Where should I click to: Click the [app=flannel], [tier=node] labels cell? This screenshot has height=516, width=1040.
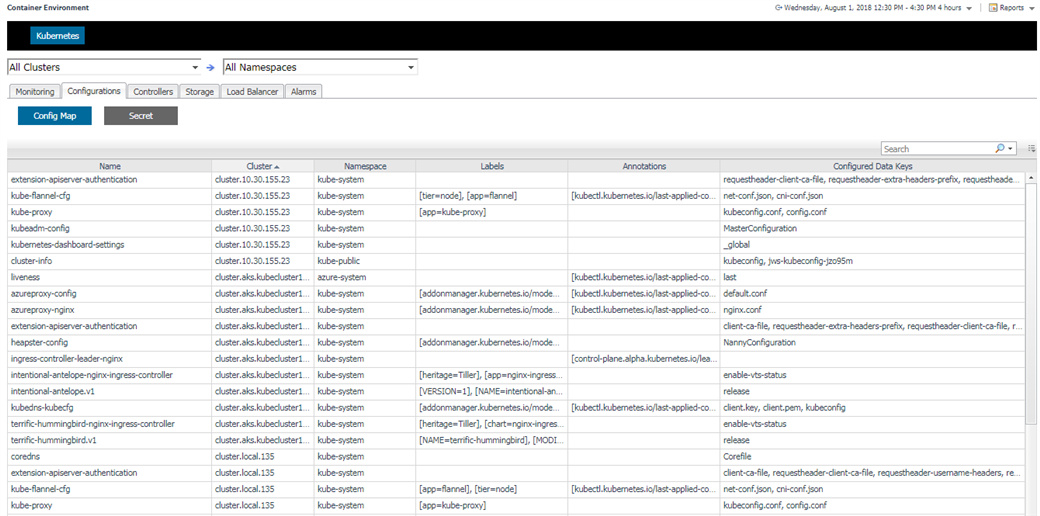491,489
